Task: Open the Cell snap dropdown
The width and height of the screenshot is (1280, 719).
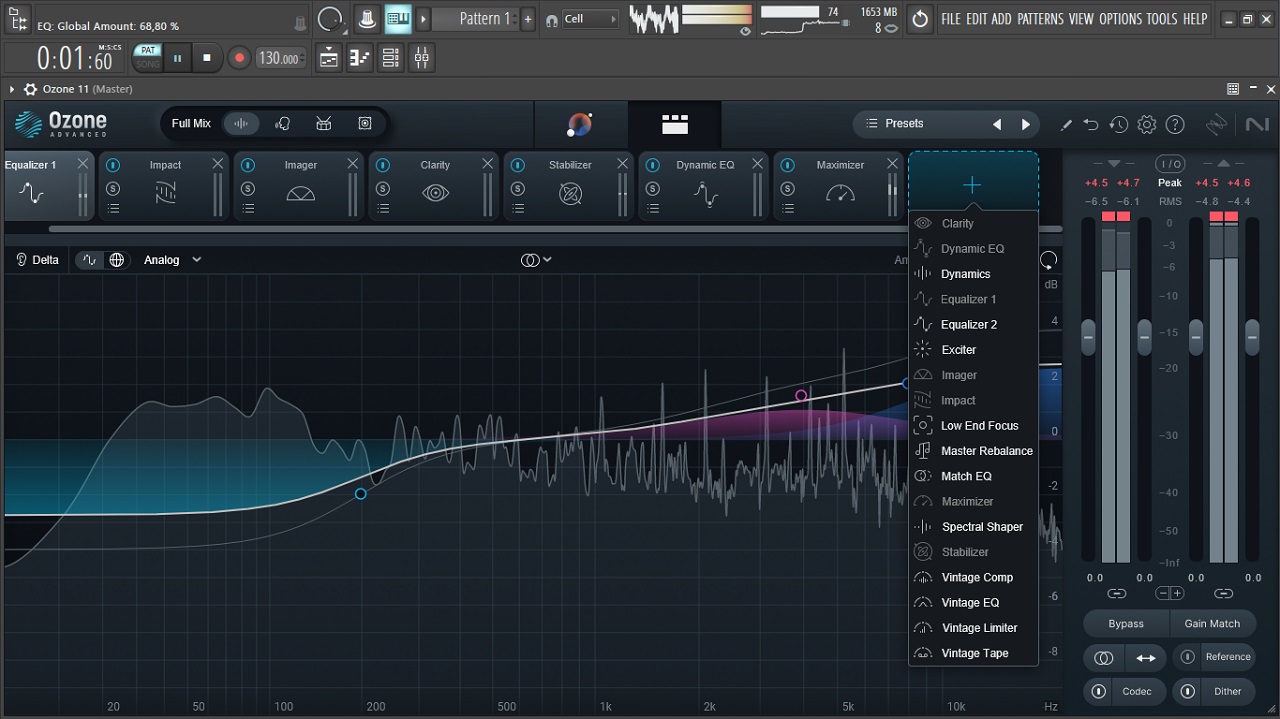Action: click(x=590, y=19)
